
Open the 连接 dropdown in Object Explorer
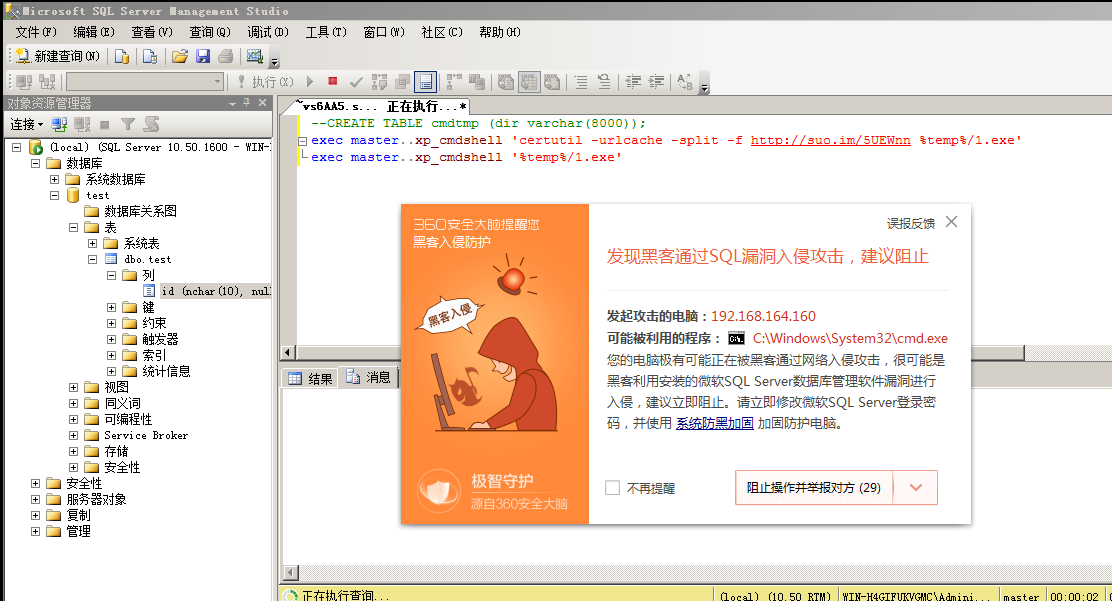coord(27,125)
